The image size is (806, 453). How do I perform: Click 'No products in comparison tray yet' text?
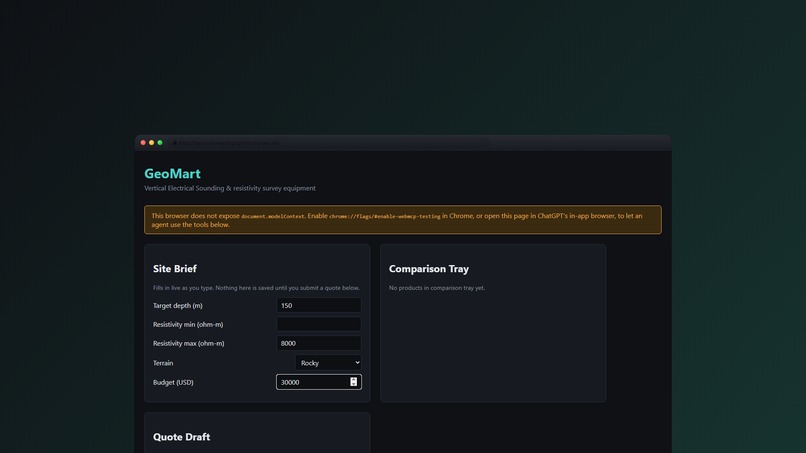tap(436, 288)
